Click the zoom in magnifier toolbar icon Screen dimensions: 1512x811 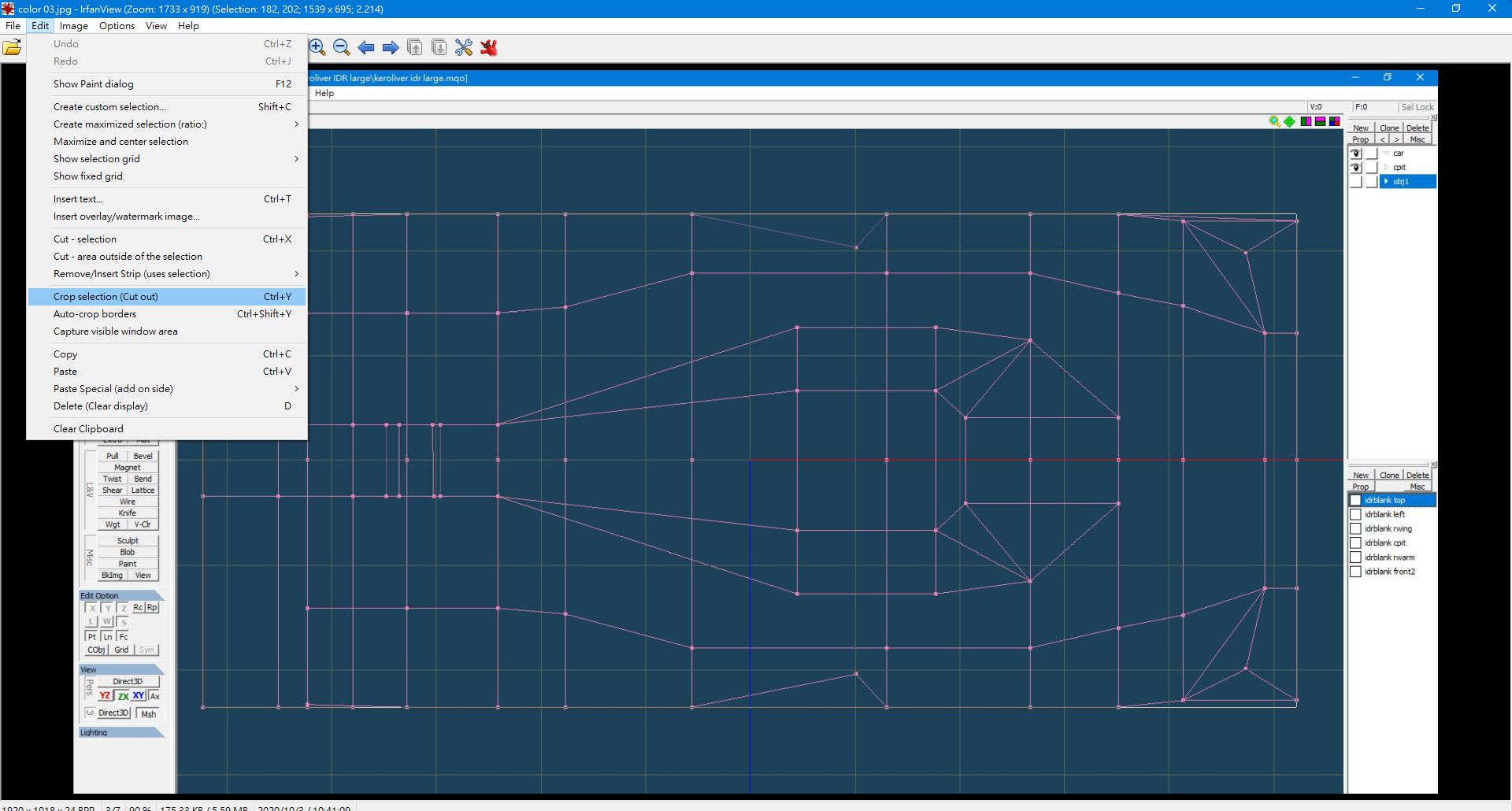[x=317, y=48]
